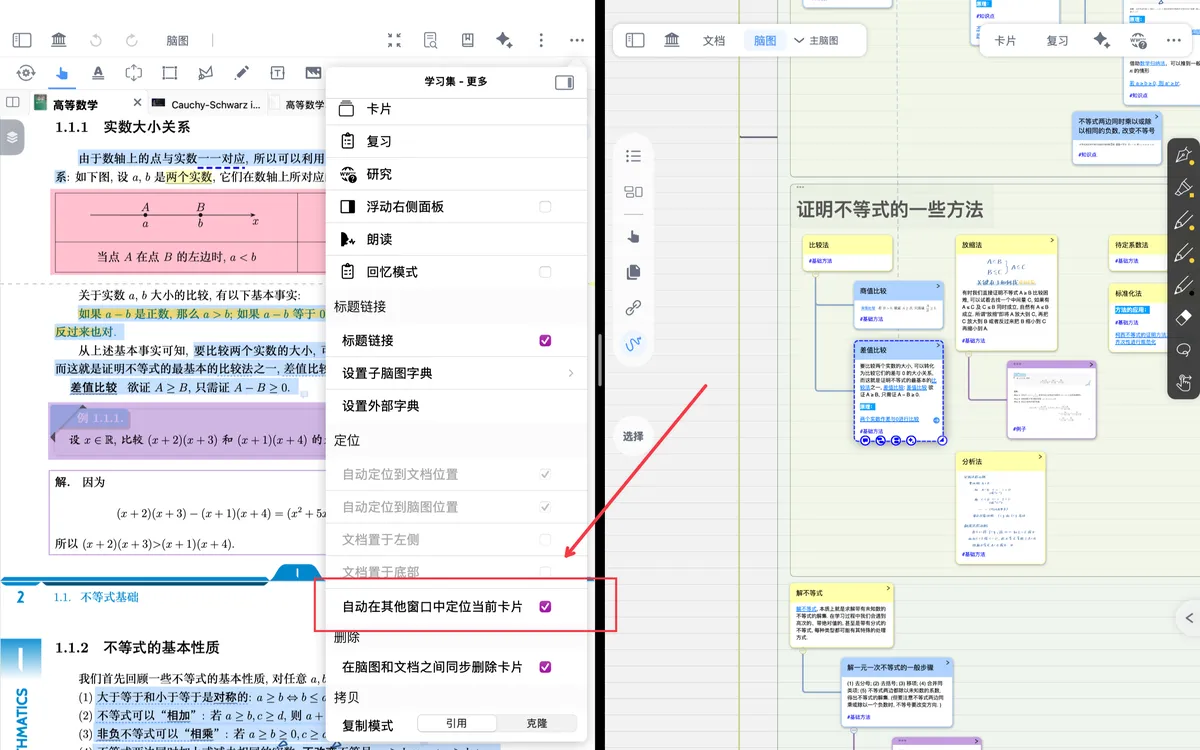Viewport: 1200px width, 750px height.
Task: Click the undo arrow in the left toolbar
Action: click(x=96, y=40)
